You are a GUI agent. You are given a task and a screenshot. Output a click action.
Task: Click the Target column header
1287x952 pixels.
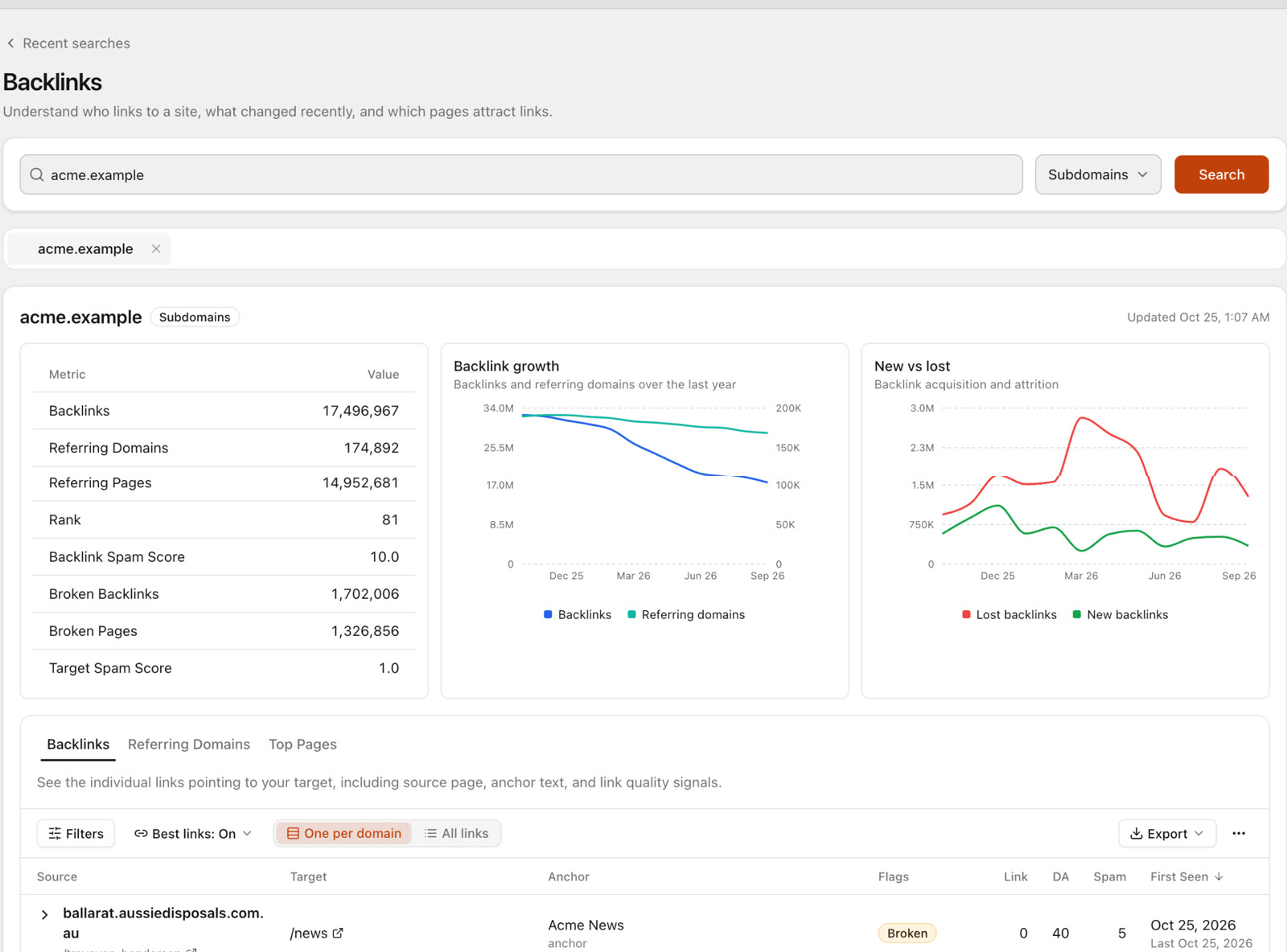pos(308,877)
